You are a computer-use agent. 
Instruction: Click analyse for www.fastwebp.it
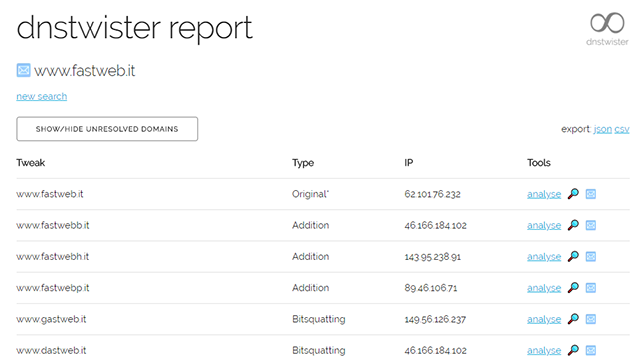(544, 288)
